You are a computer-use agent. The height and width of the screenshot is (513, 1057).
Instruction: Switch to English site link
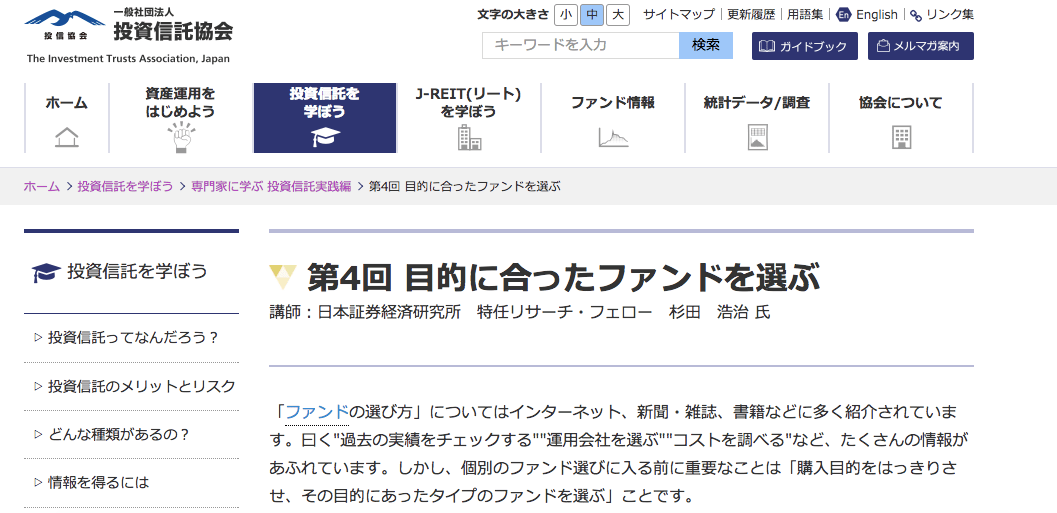876,15
